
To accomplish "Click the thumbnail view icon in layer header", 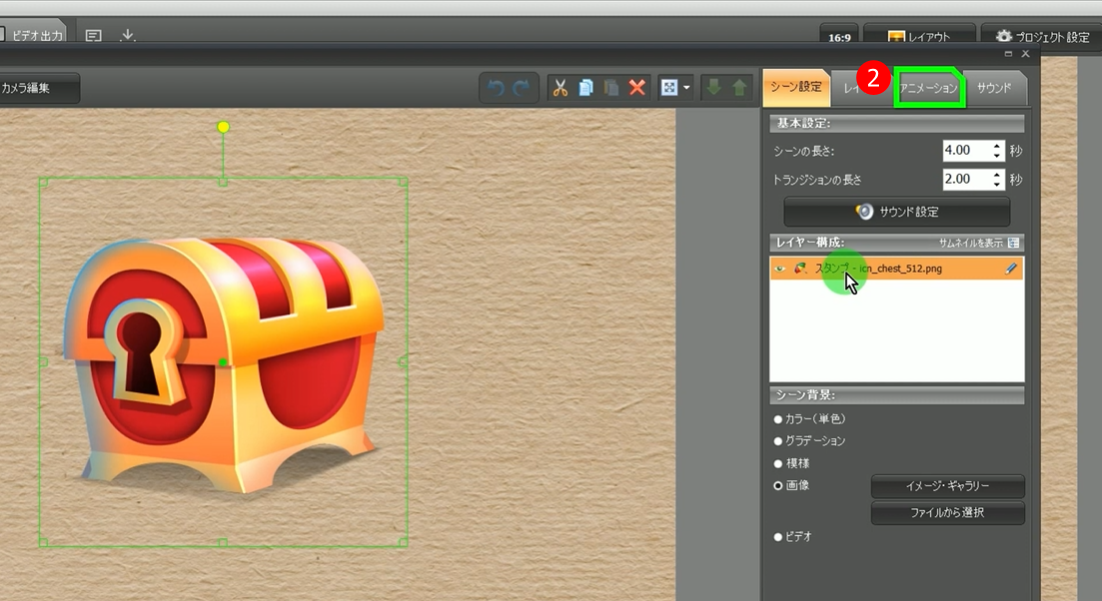I will pyautogui.click(x=1014, y=243).
